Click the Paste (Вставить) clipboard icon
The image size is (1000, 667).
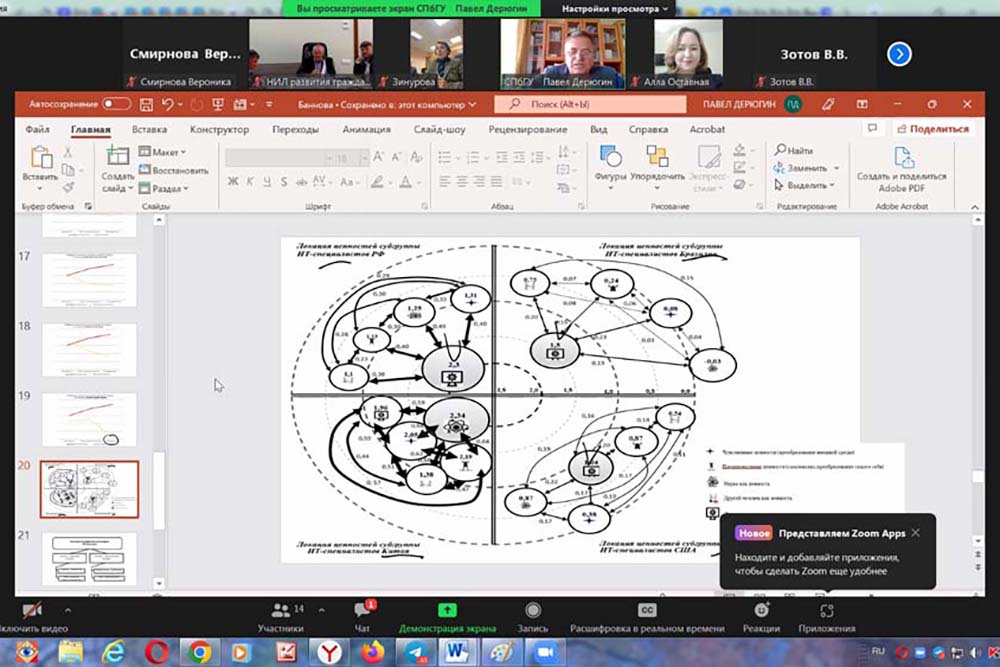click(x=41, y=158)
